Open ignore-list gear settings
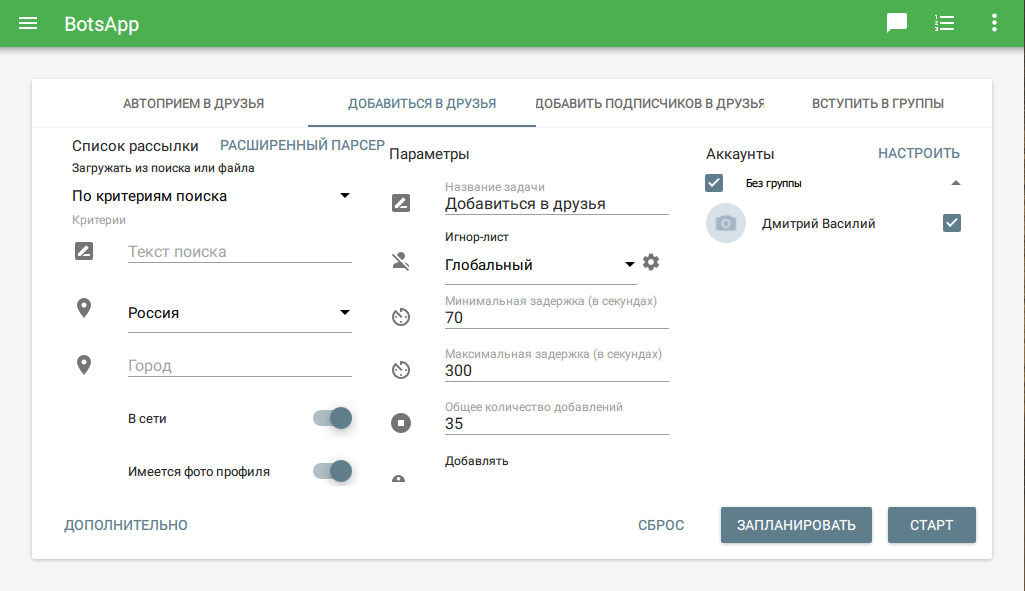This screenshot has height=591, width=1025. coord(651,262)
